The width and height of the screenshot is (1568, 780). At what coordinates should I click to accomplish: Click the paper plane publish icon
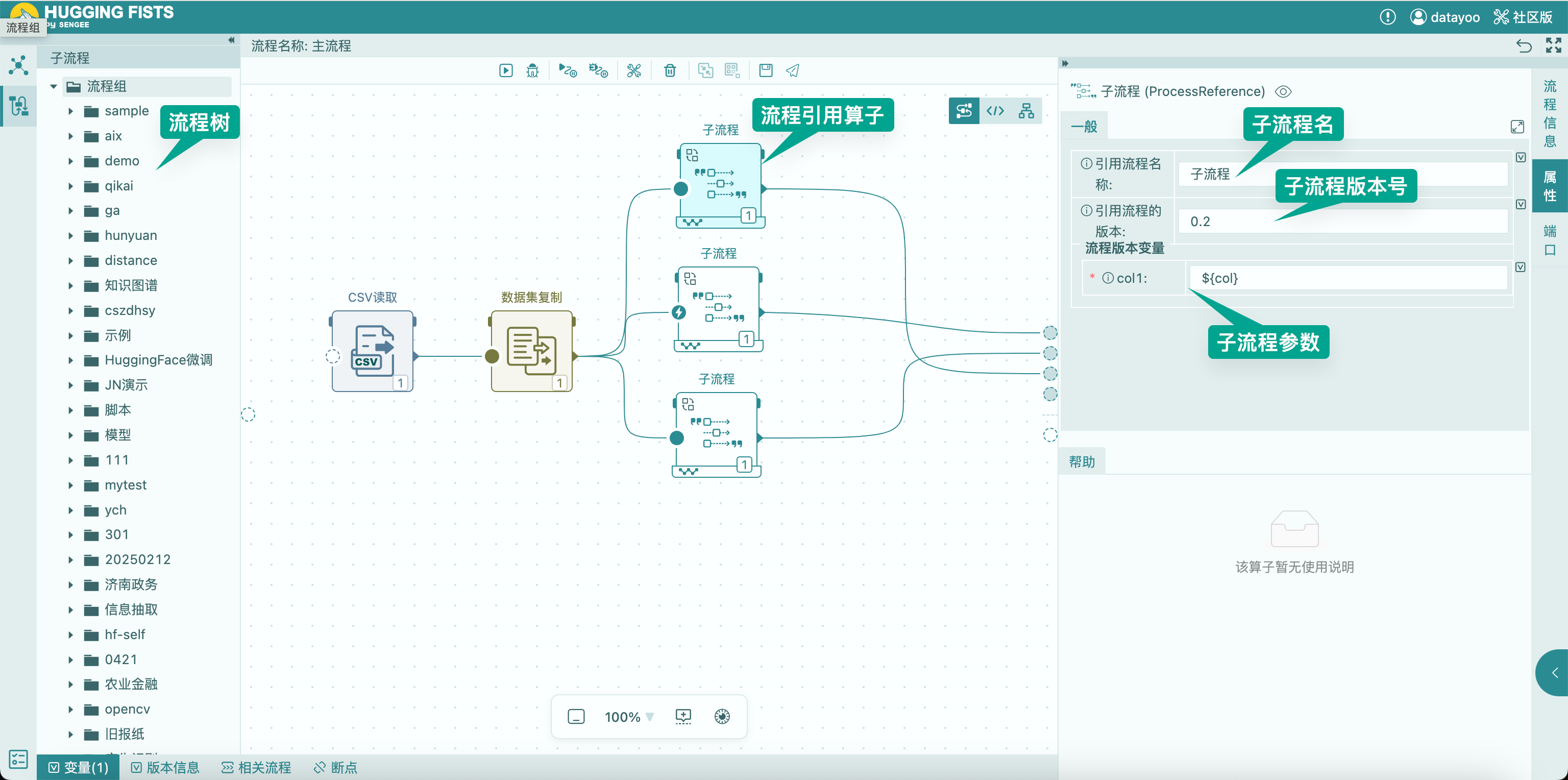(x=792, y=70)
